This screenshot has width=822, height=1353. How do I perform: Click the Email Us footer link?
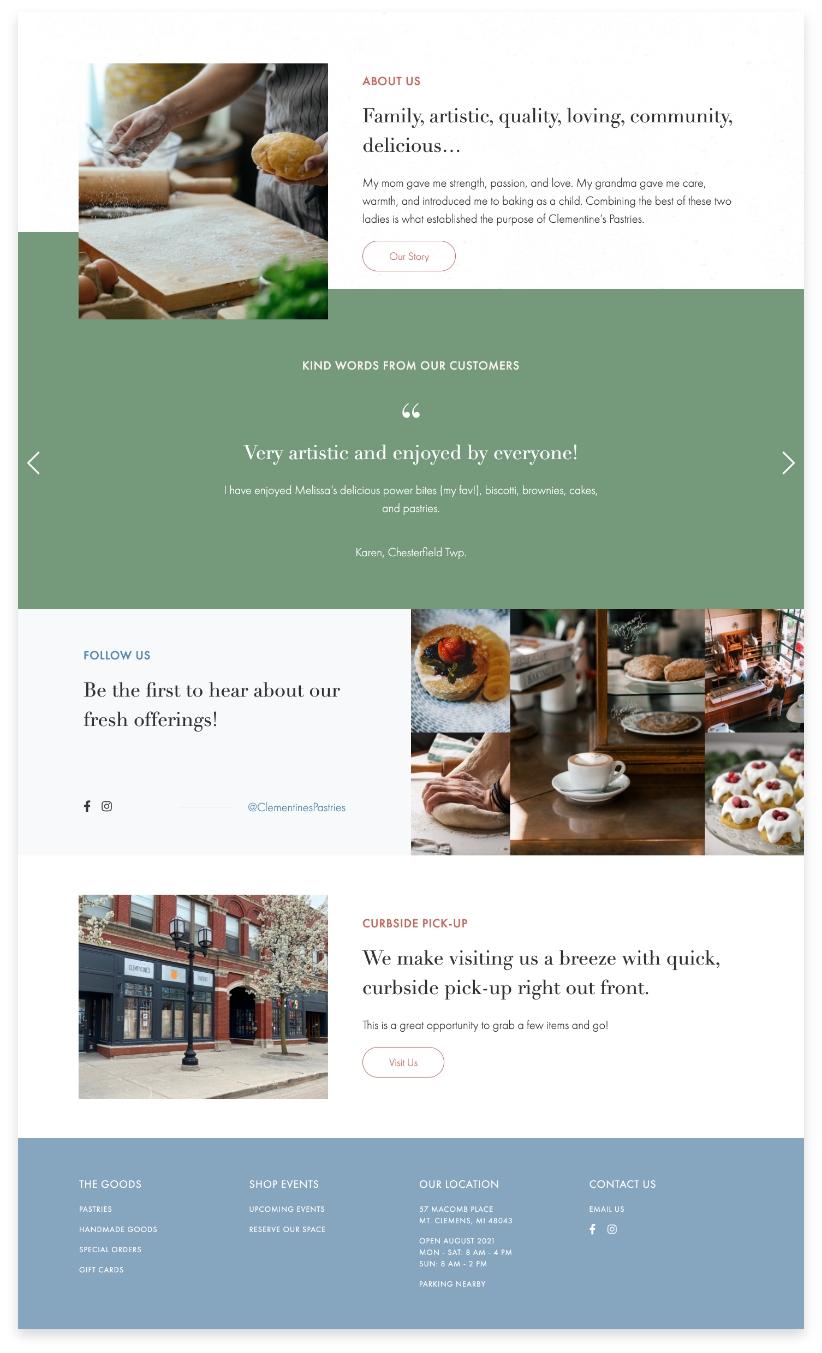point(607,1209)
